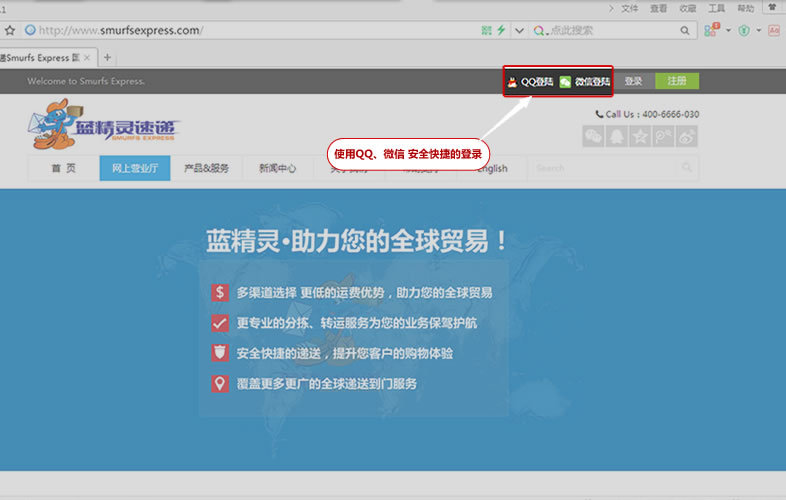Click the grey WeChat social icon
Viewport: 786px width, 500px height.
(594, 136)
